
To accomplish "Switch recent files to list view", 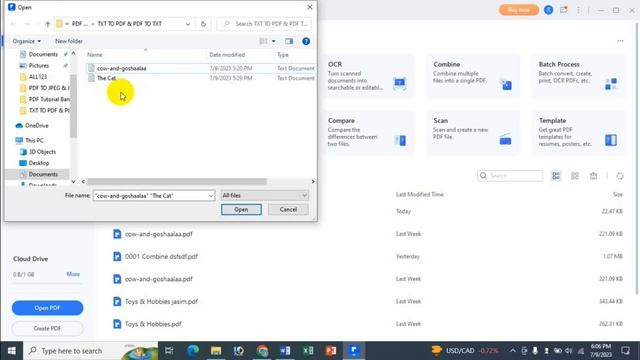I will click(x=556, y=176).
